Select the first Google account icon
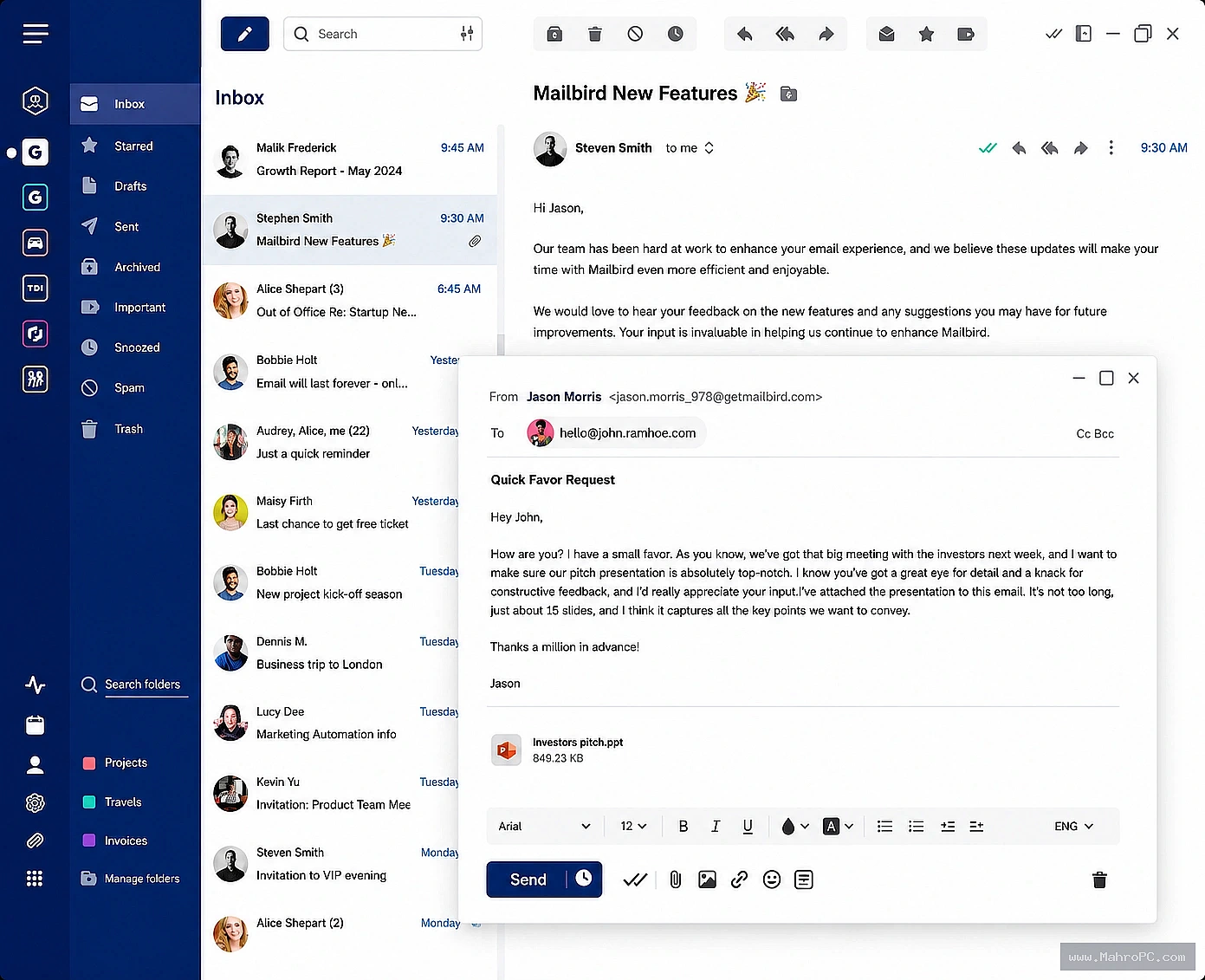 pyautogui.click(x=35, y=153)
